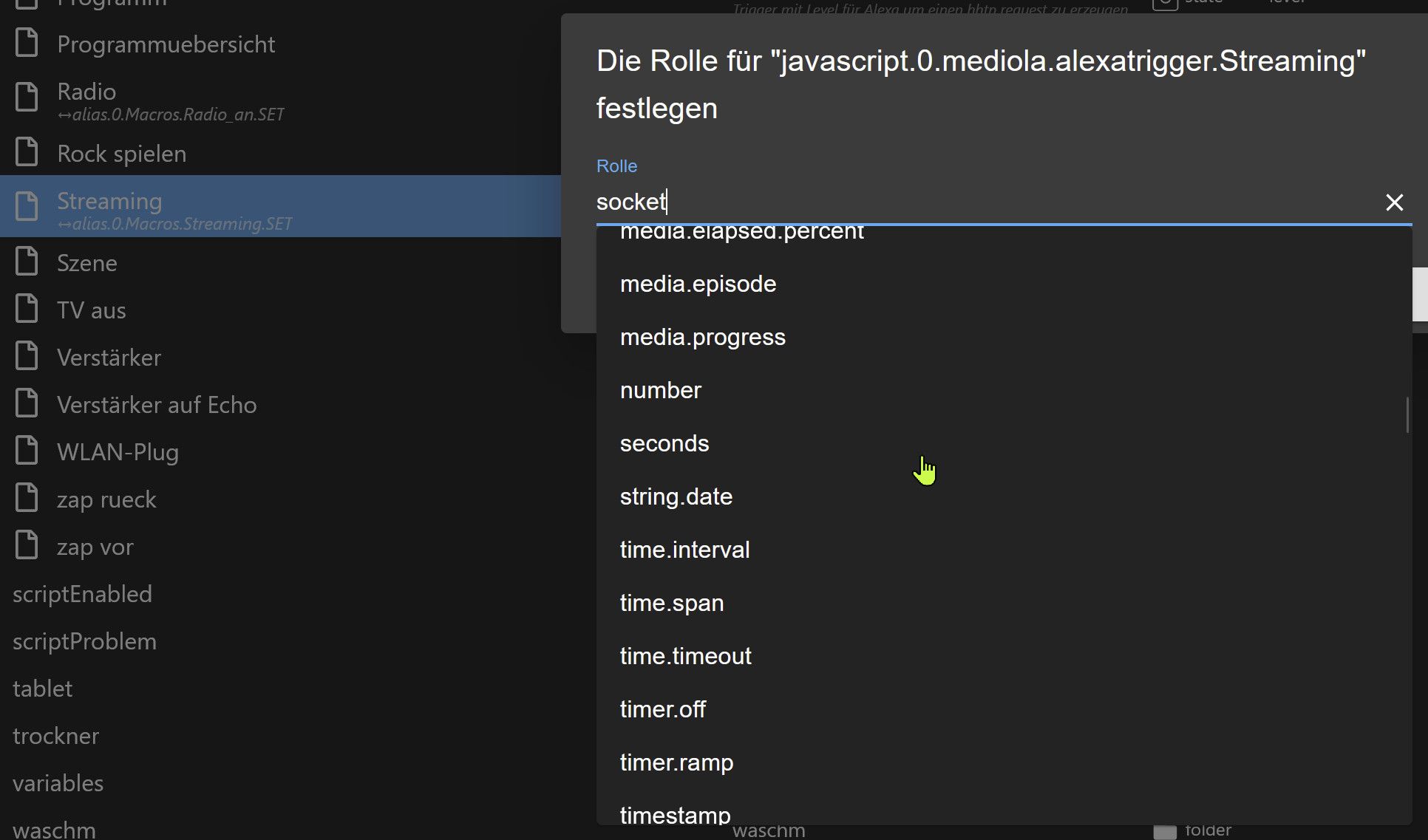Open the trockner folder entry

(55, 736)
